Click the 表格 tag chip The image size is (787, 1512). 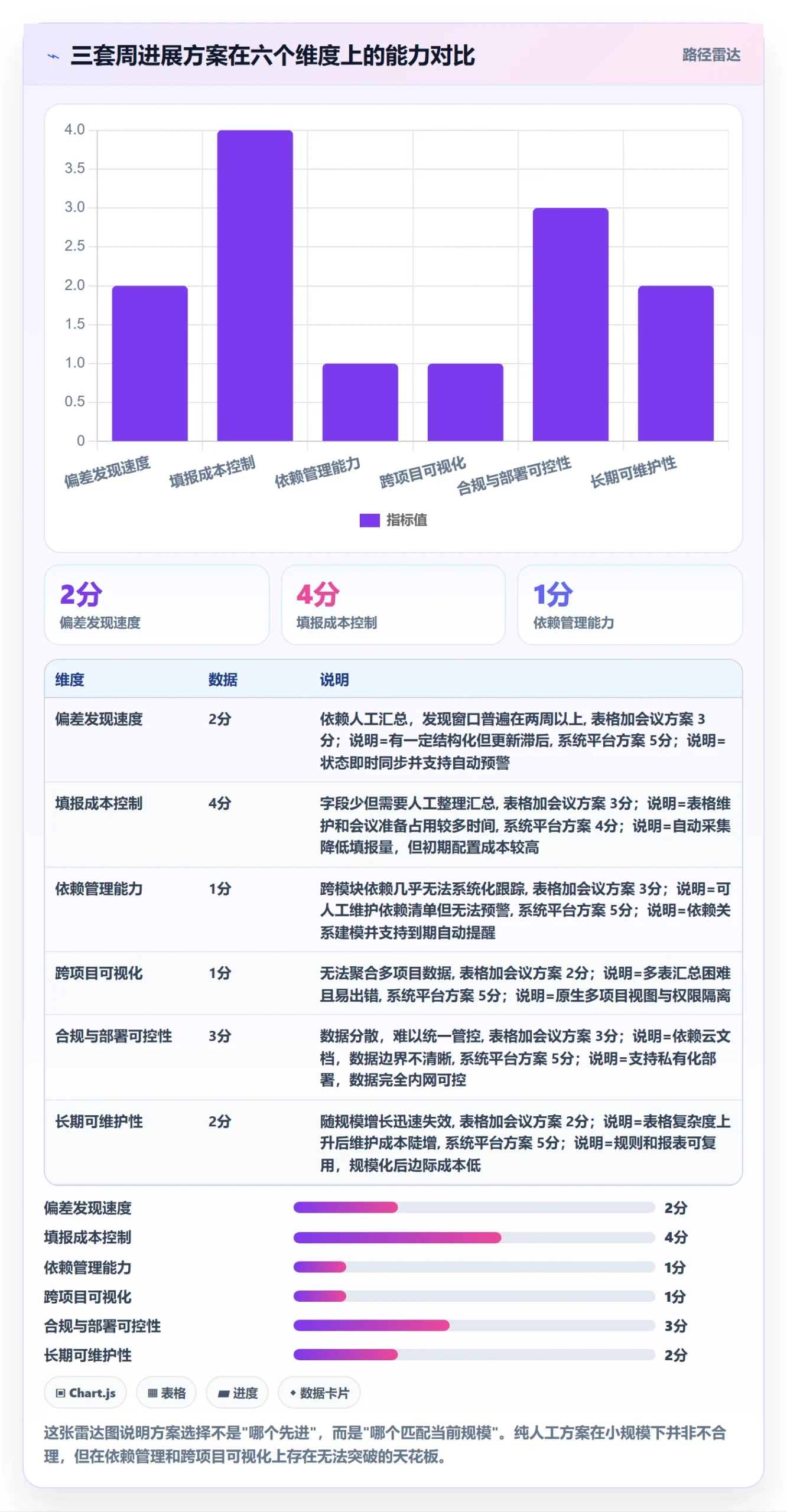coord(167,1393)
